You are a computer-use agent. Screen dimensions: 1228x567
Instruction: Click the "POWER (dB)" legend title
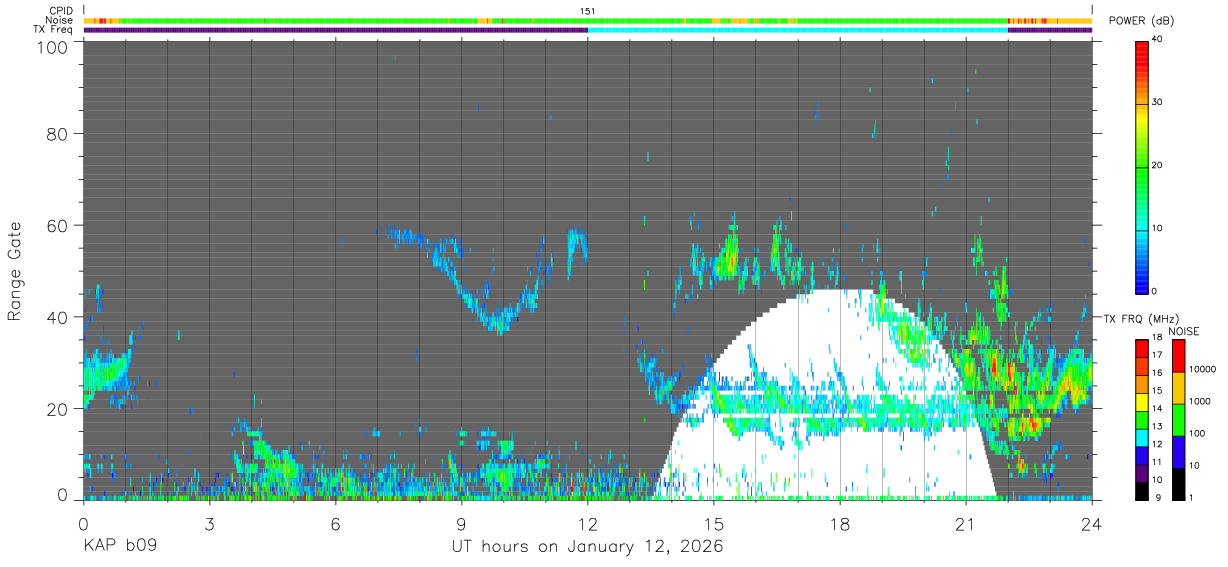1141,21
